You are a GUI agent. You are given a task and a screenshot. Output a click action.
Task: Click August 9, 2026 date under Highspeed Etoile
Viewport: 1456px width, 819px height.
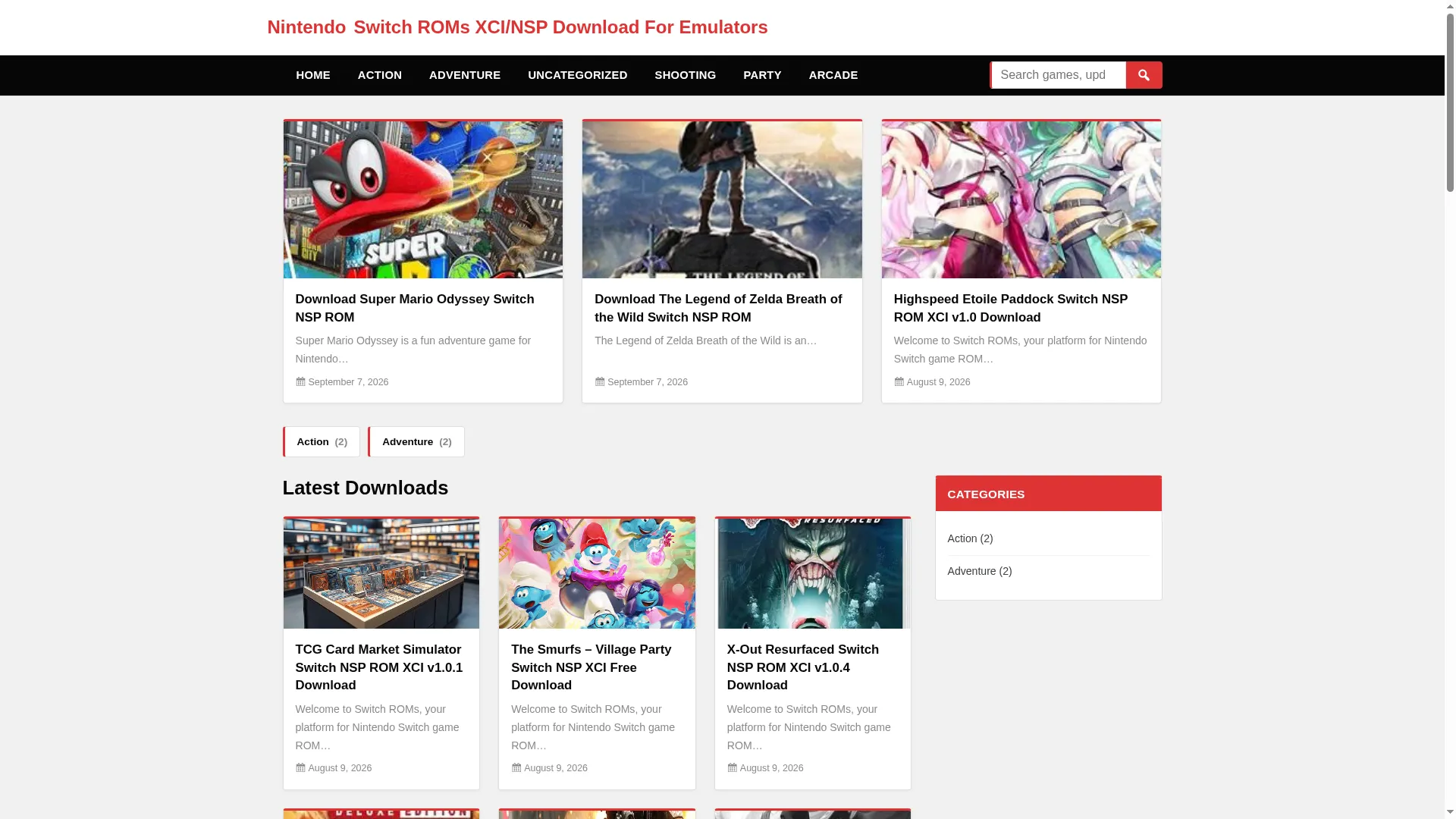click(x=938, y=382)
